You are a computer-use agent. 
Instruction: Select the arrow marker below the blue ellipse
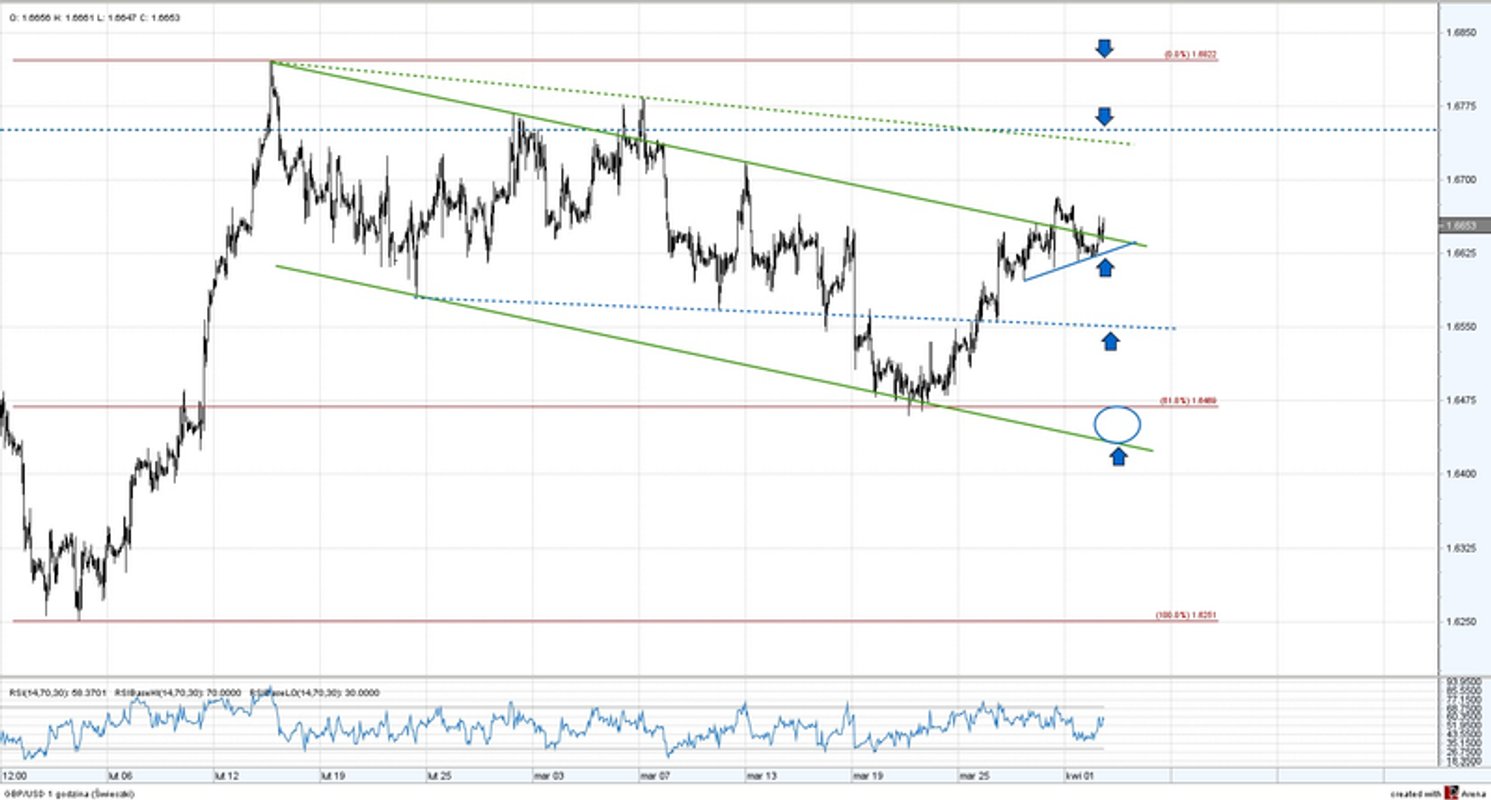[x=1118, y=455]
